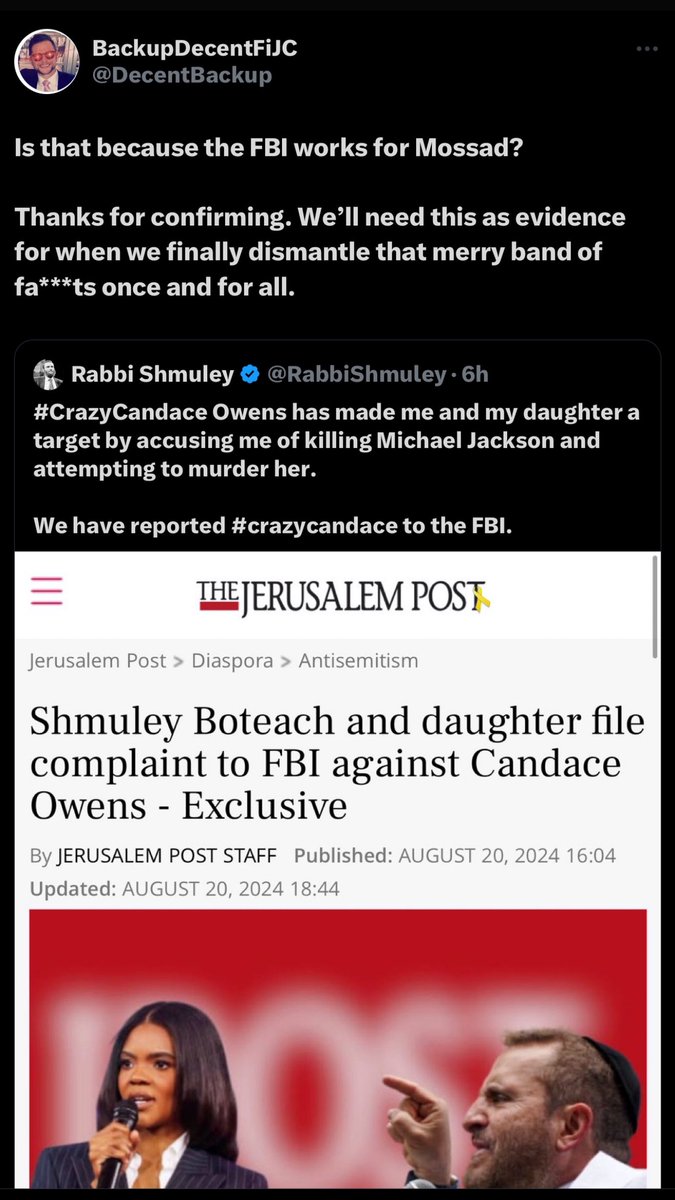The image size is (675, 1200).
Task: Click the Rabbi Shmuley display name
Action: pos(152,375)
